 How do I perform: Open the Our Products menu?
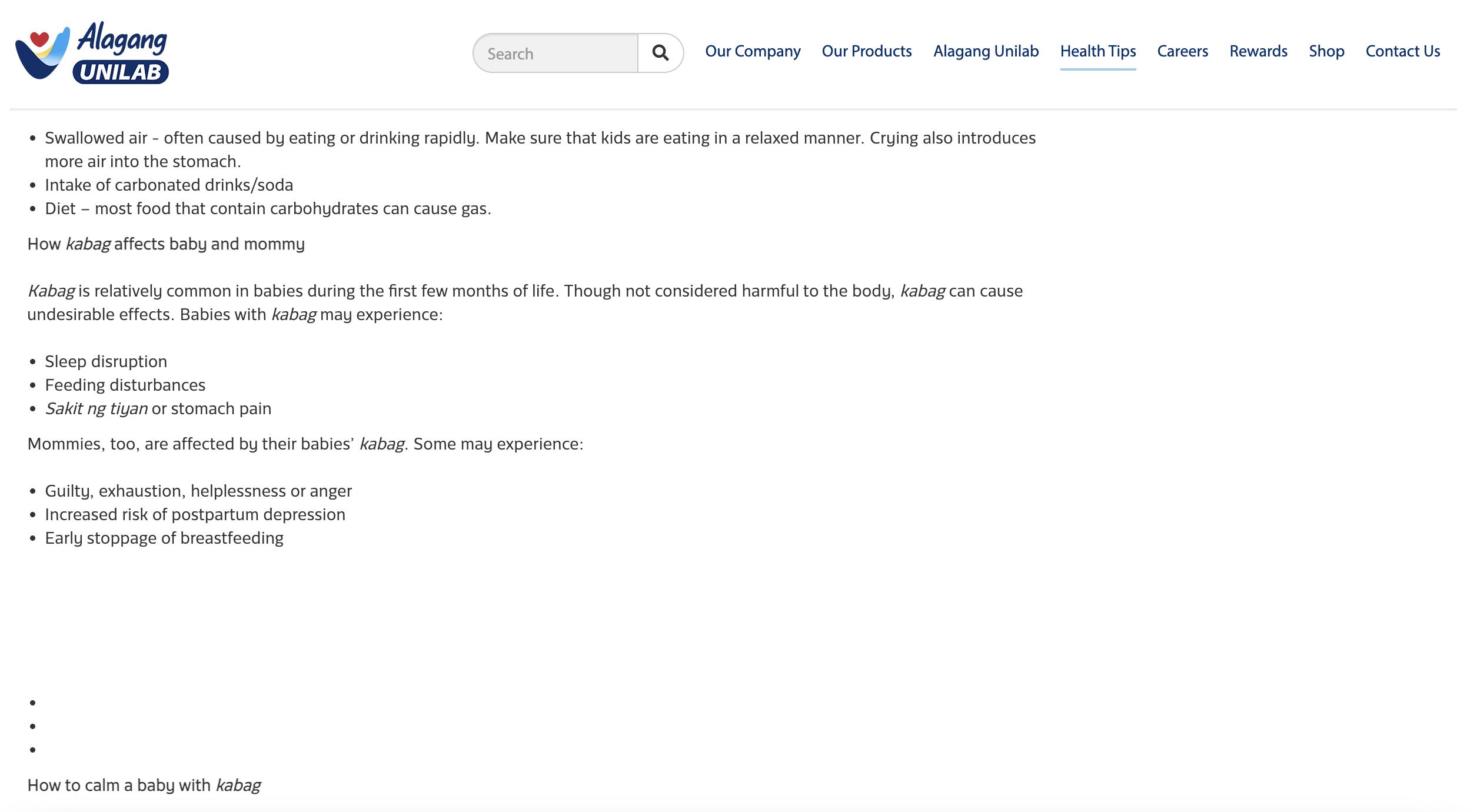coord(866,51)
